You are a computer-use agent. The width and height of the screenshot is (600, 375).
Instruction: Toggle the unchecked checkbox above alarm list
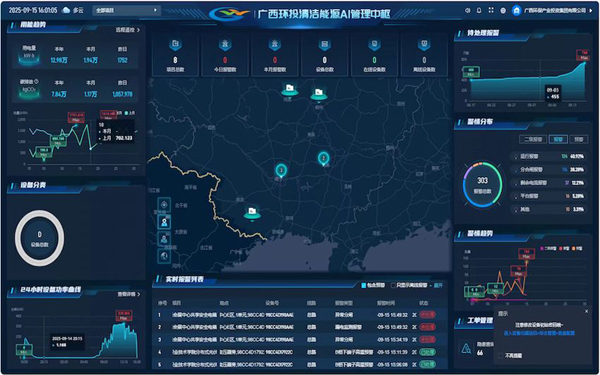(393, 285)
